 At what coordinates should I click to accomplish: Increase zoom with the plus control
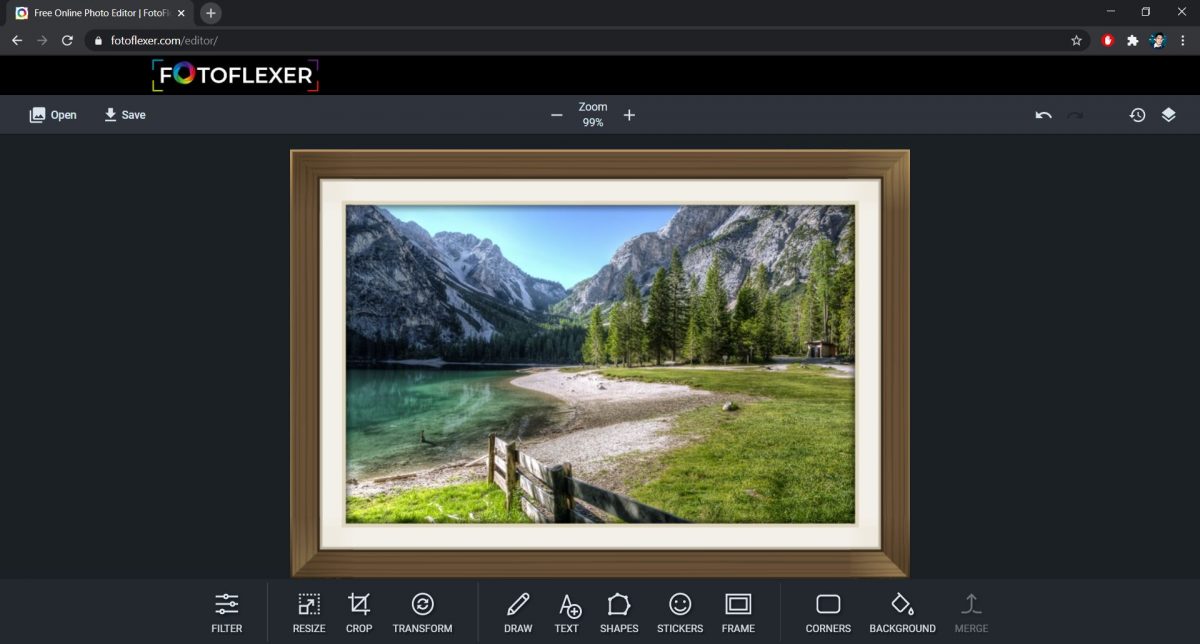tap(629, 115)
